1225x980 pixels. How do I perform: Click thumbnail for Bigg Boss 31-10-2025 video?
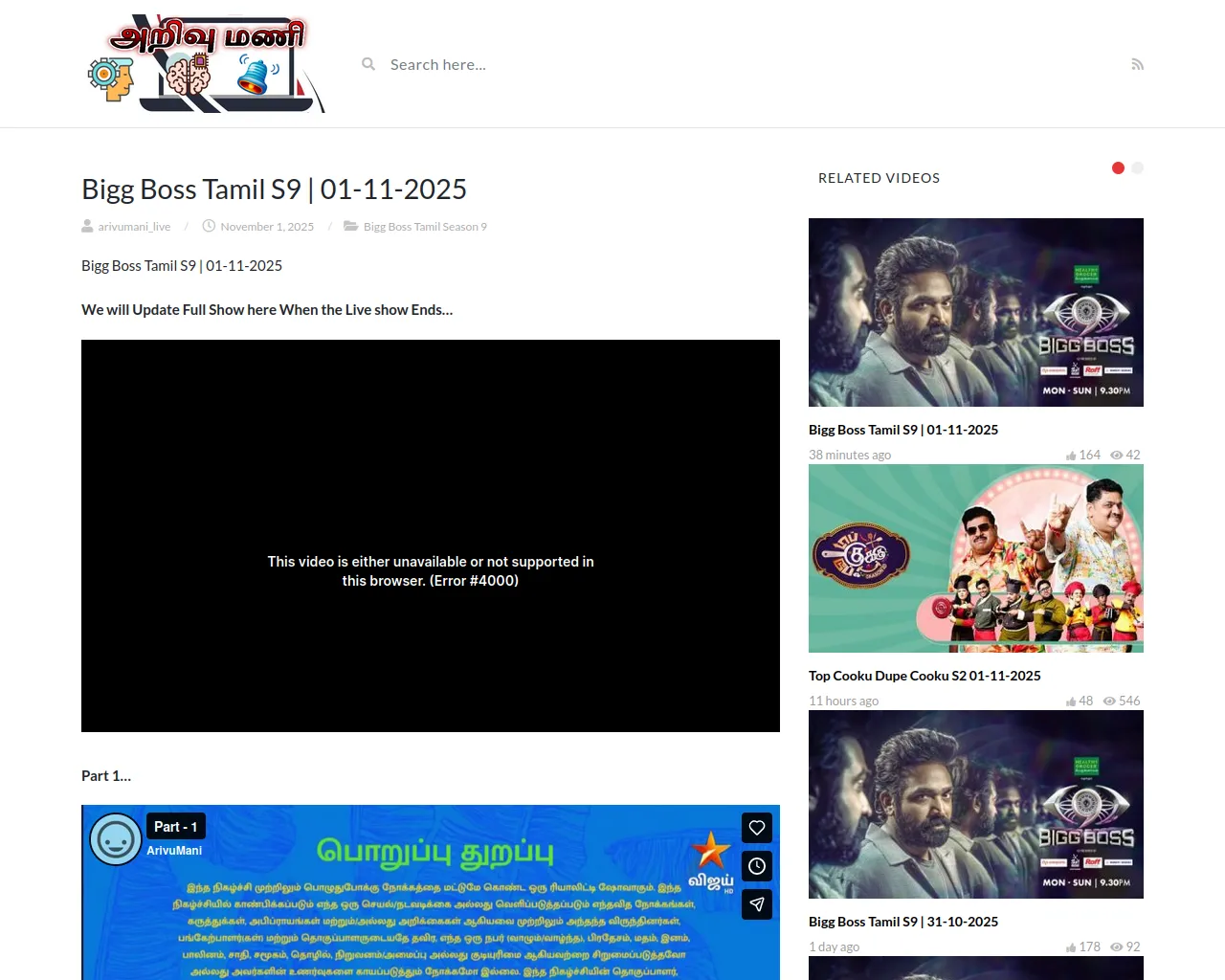[x=976, y=805]
